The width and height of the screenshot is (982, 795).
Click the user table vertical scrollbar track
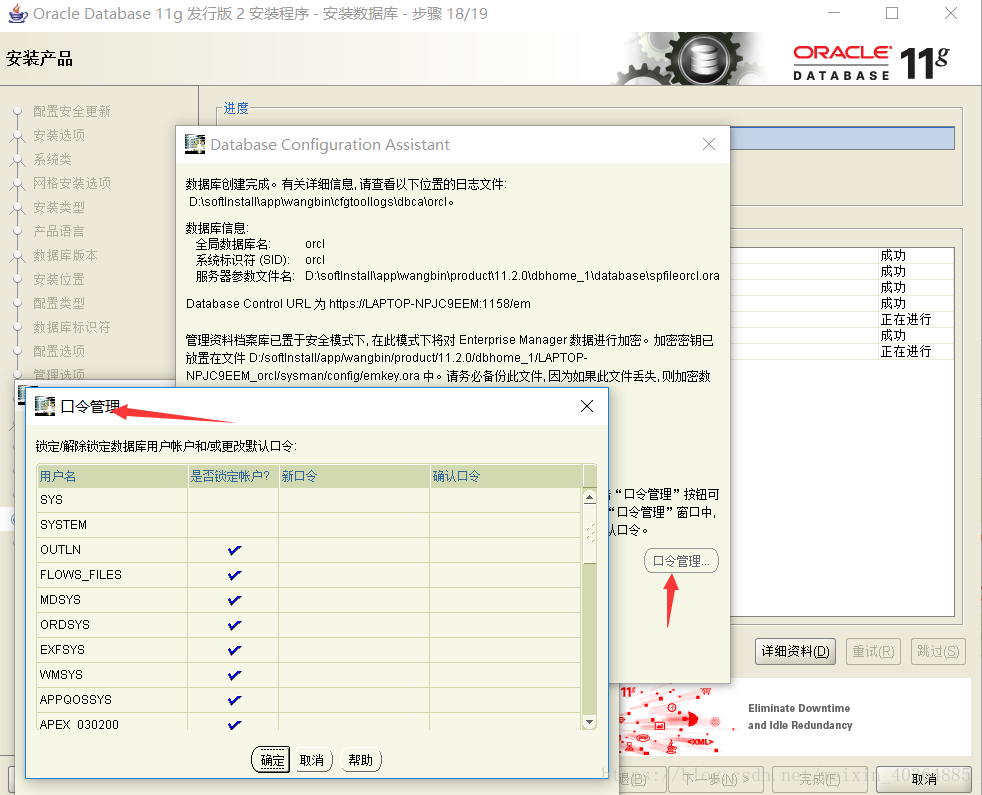589,639
